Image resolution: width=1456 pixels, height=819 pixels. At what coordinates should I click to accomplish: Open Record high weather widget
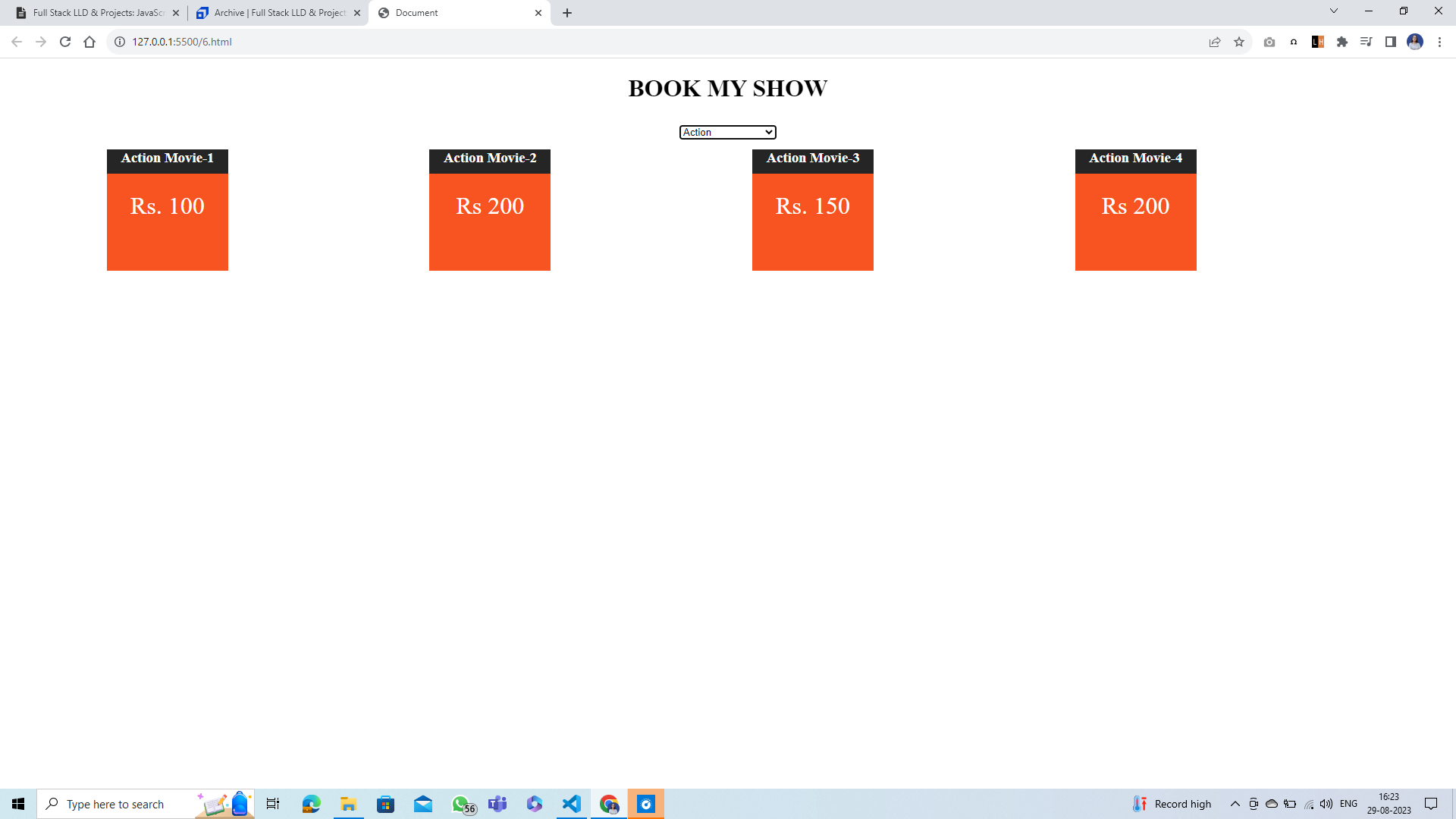(1172, 804)
